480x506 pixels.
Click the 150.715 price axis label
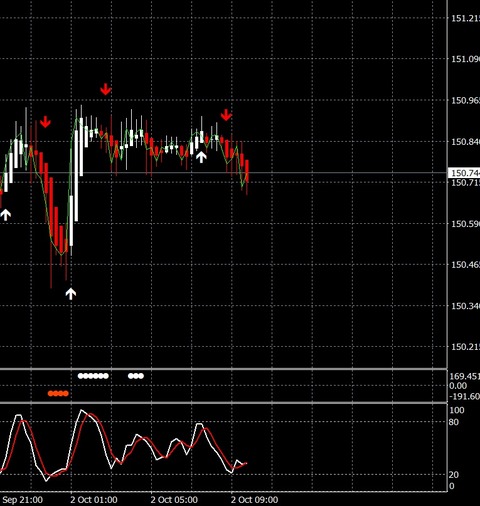coord(465,183)
